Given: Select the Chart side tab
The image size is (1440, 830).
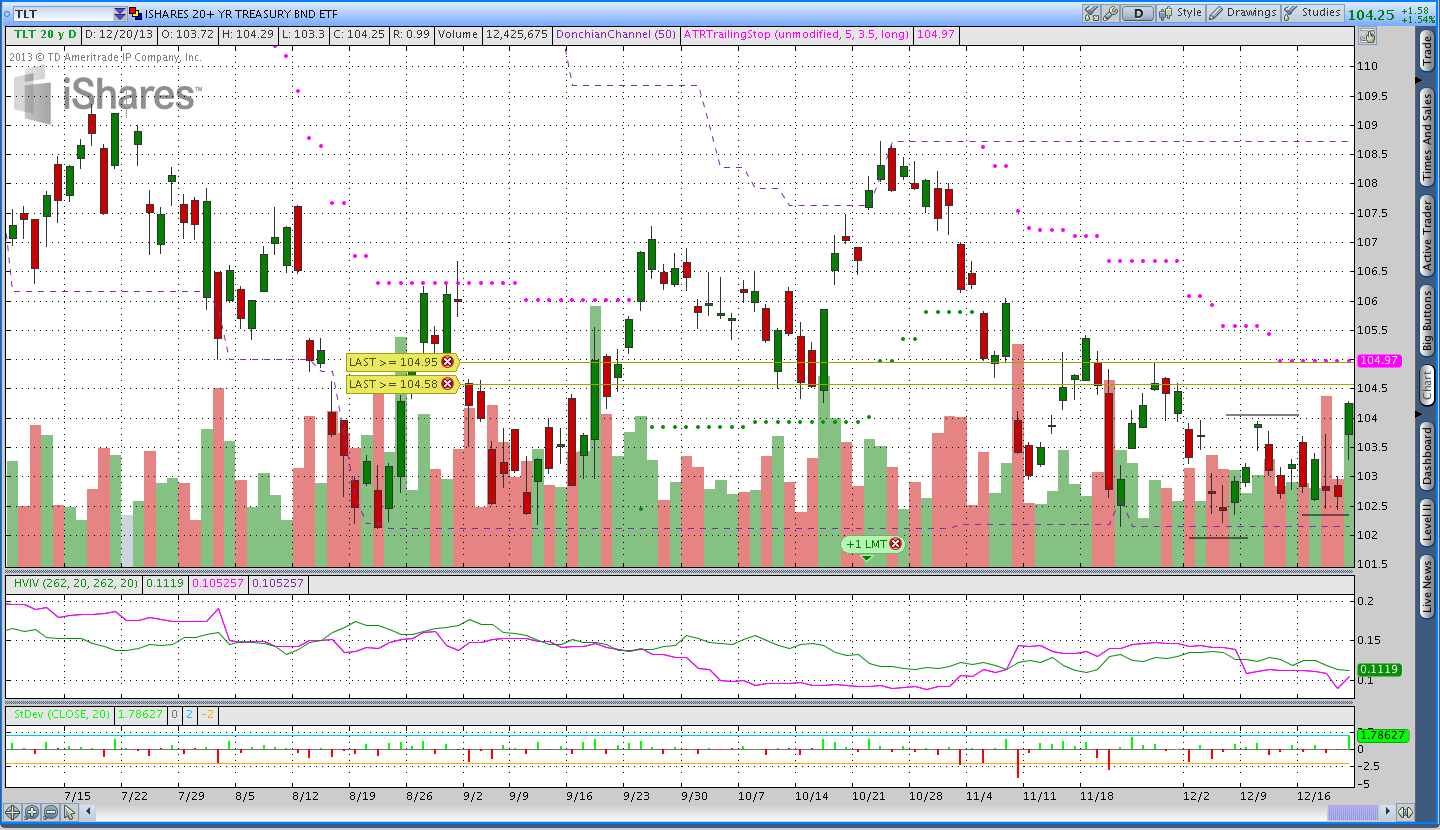Looking at the screenshot, I should click(1427, 386).
